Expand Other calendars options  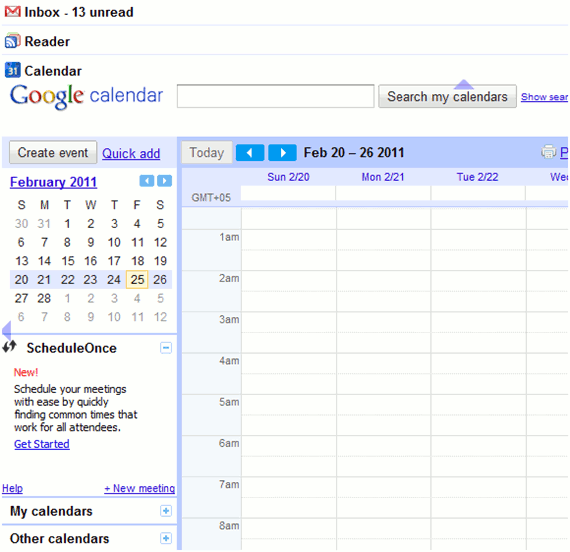pyautogui.click(x=166, y=538)
